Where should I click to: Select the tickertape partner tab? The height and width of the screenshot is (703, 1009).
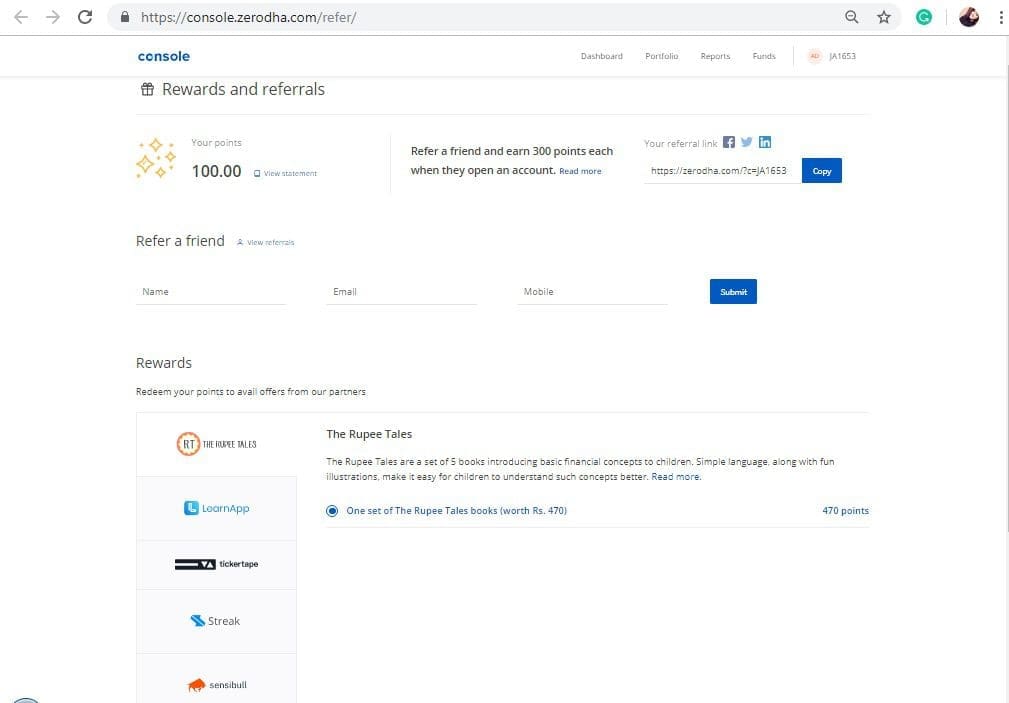coord(216,565)
